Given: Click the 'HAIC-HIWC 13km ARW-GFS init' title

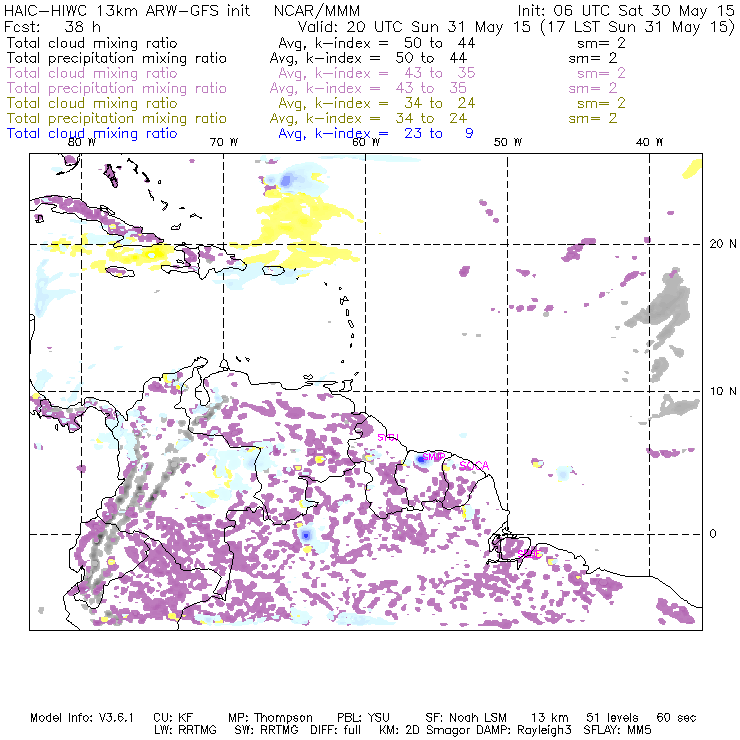Looking at the screenshot, I should tap(127, 11).
